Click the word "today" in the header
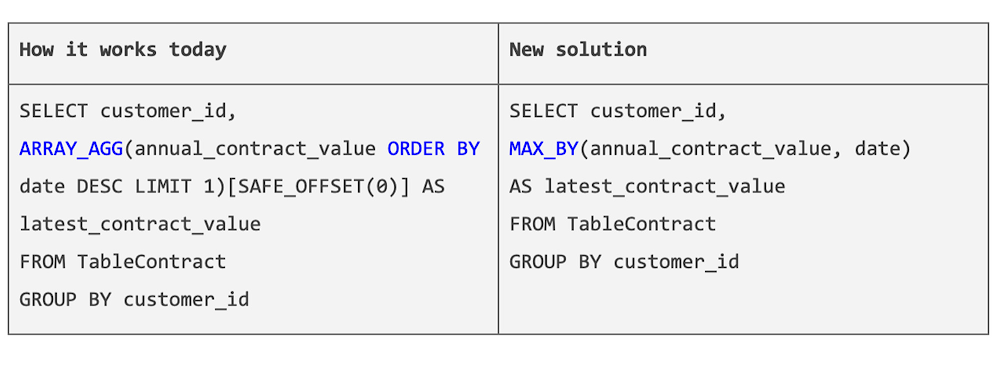1000x365 pixels. pos(197,50)
